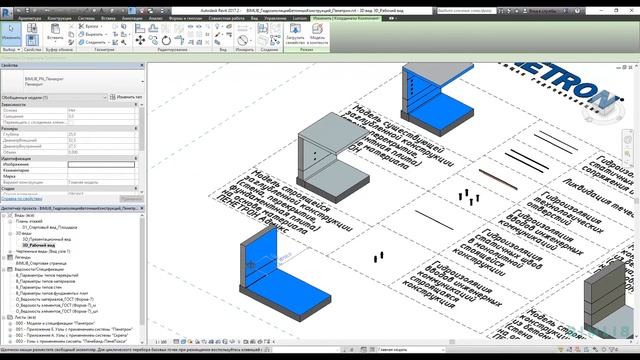
Task: Click the Врезка (Cope) geometry tool
Action: coord(89,26)
